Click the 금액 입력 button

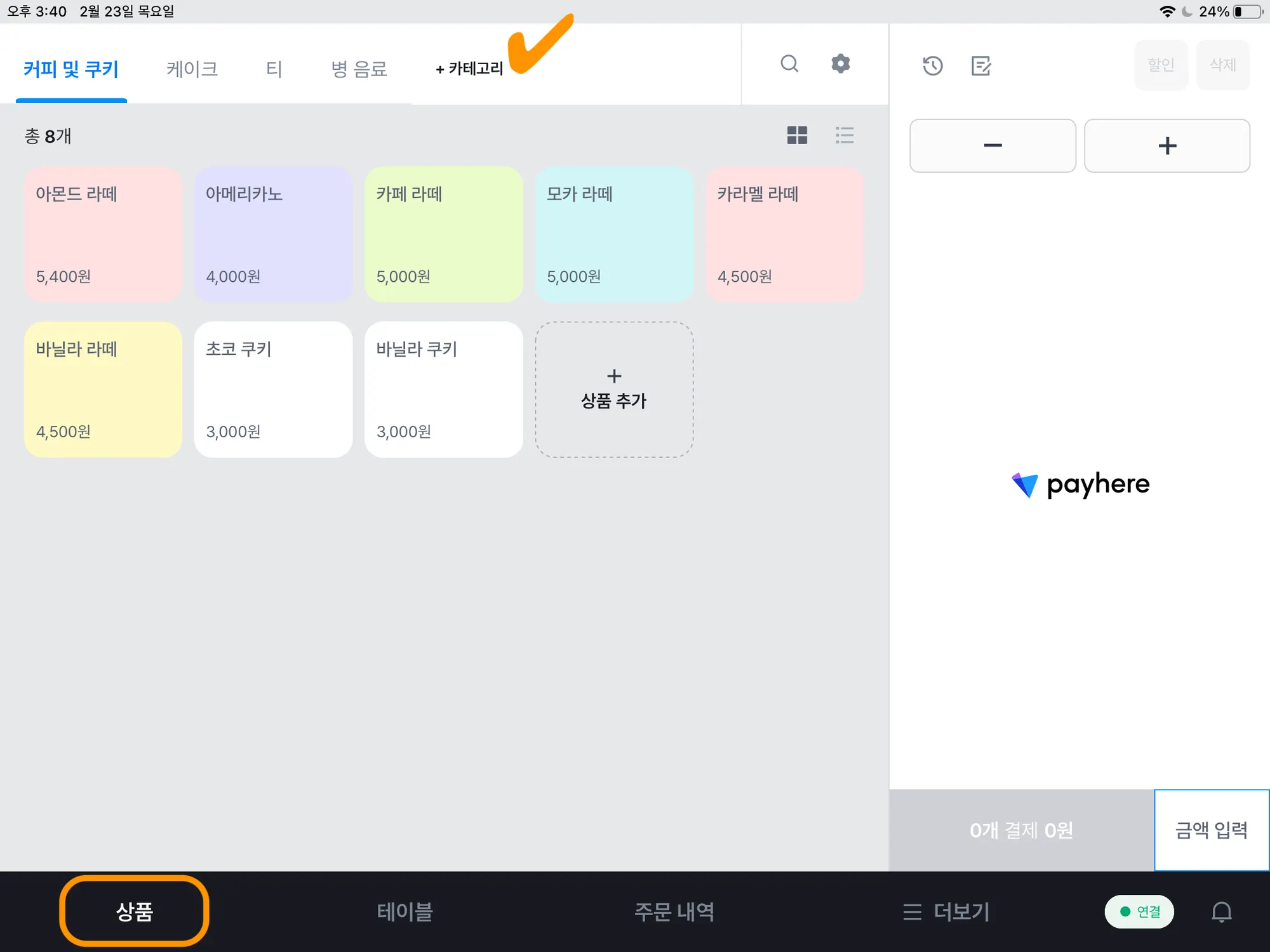point(1211,830)
